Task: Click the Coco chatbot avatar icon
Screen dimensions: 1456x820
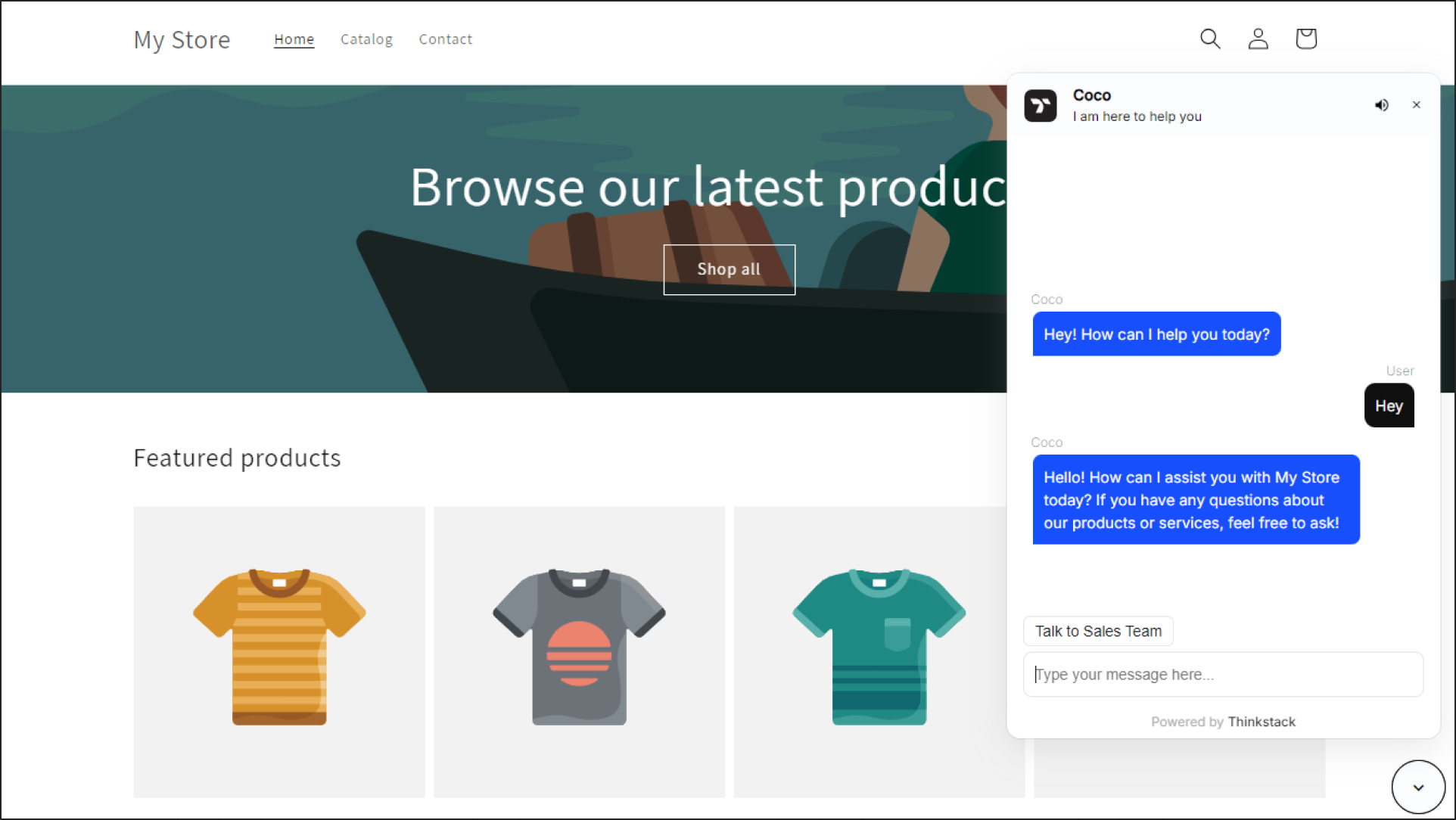Action: click(x=1040, y=105)
